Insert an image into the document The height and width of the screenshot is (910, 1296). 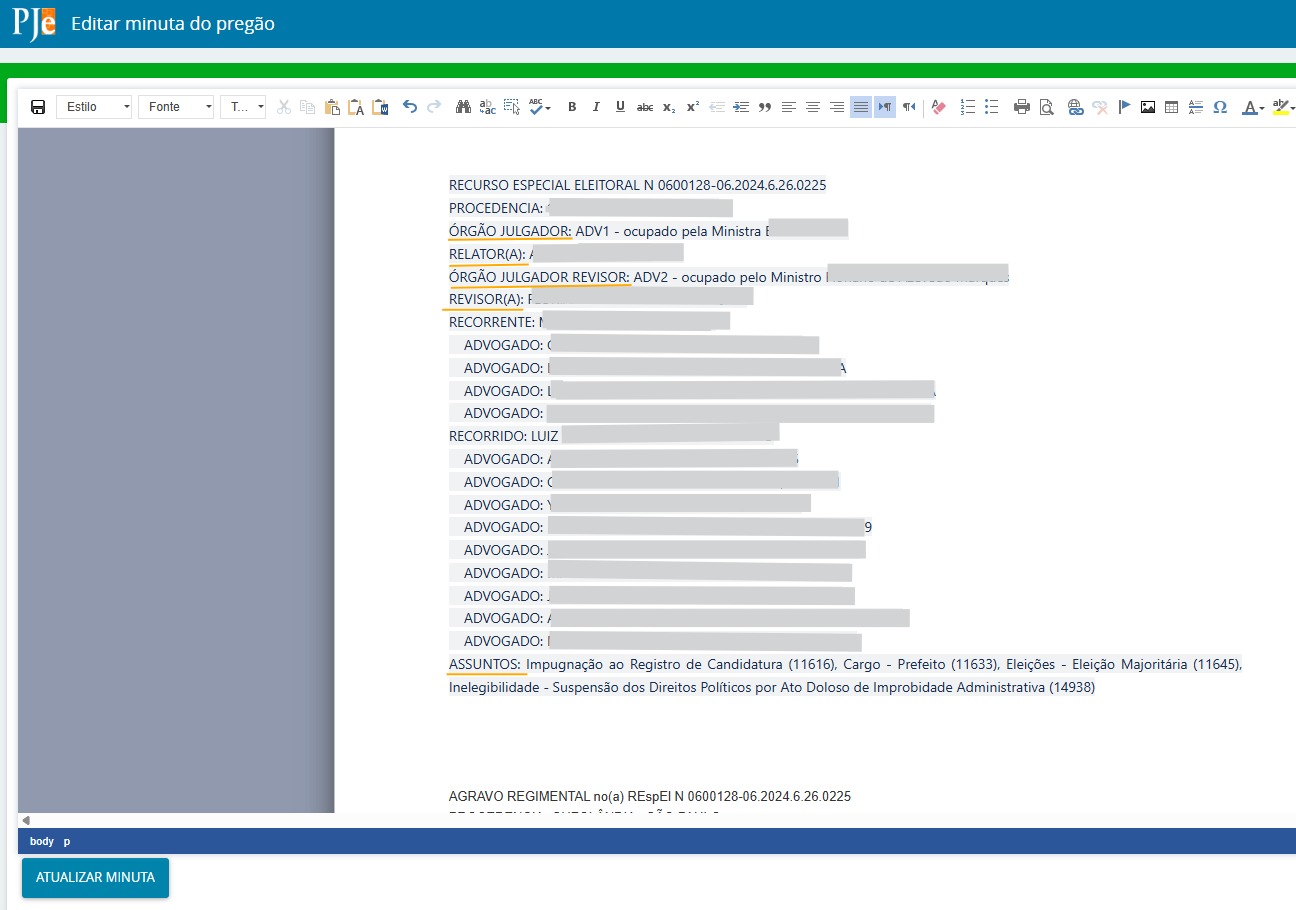[1148, 107]
